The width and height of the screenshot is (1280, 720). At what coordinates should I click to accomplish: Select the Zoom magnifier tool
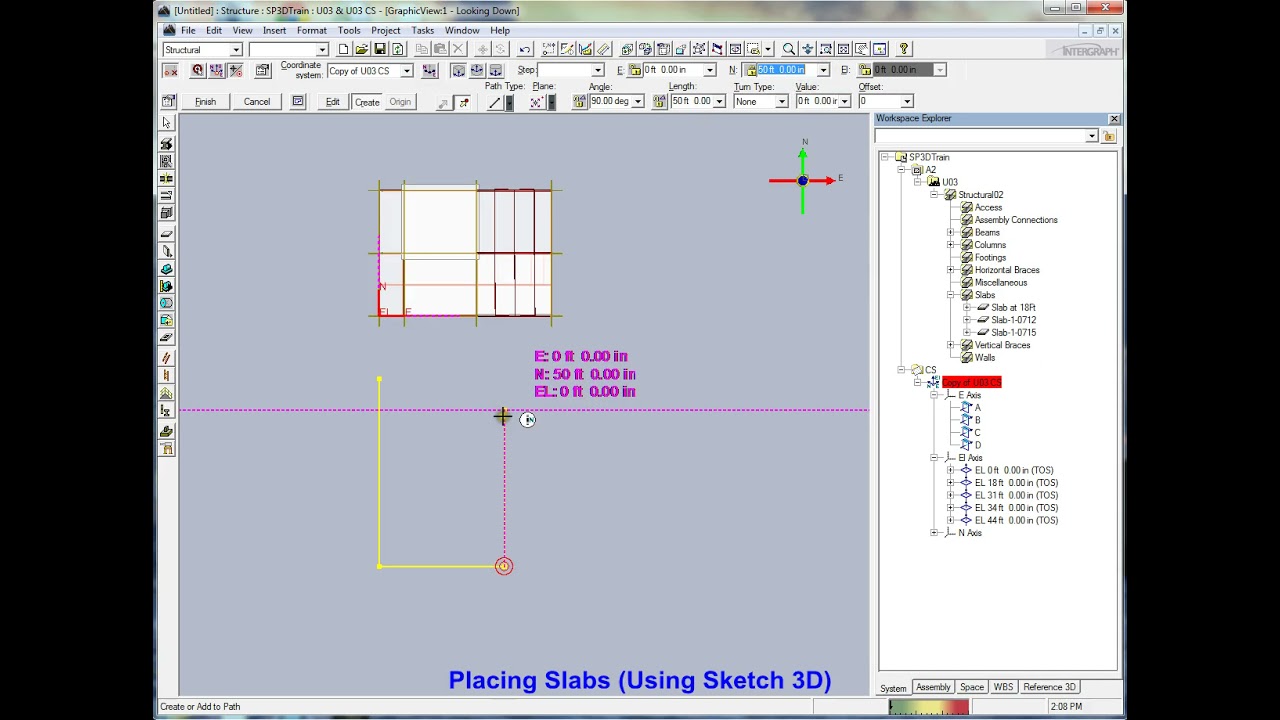(789, 49)
